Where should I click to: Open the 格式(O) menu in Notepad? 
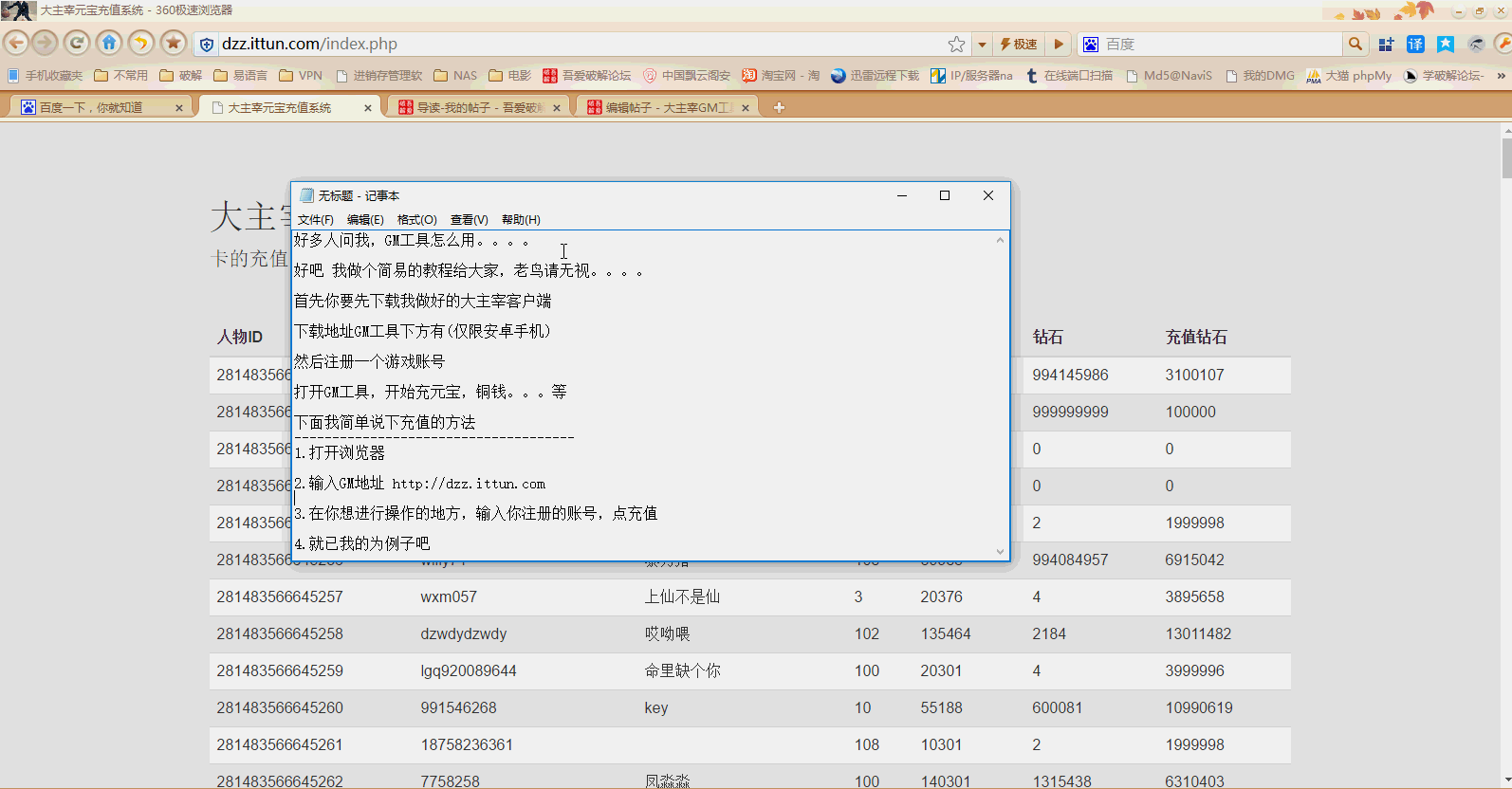[416, 220]
